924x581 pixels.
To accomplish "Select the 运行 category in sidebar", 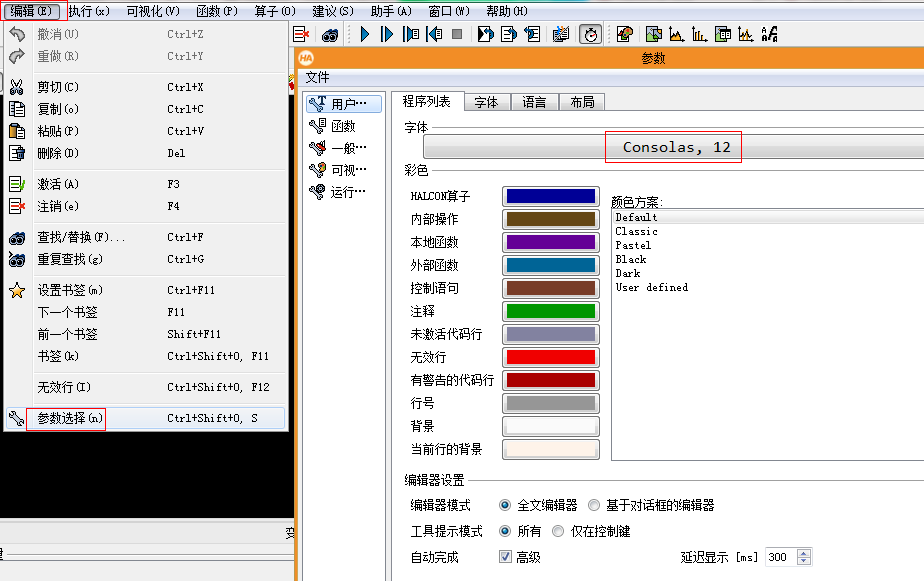I will point(344,192).
